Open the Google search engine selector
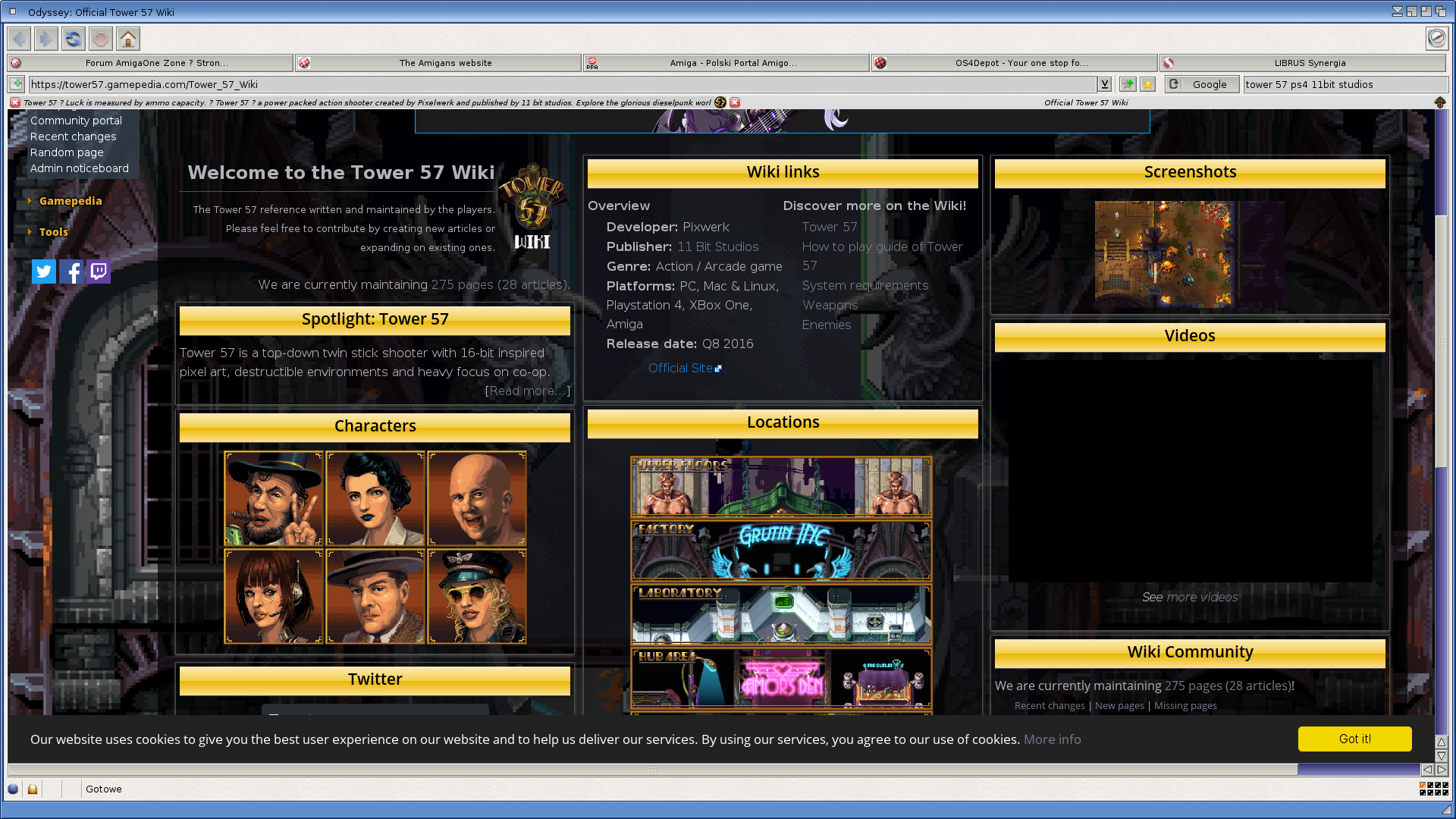1456x819 pixels. pos(1202,84)
